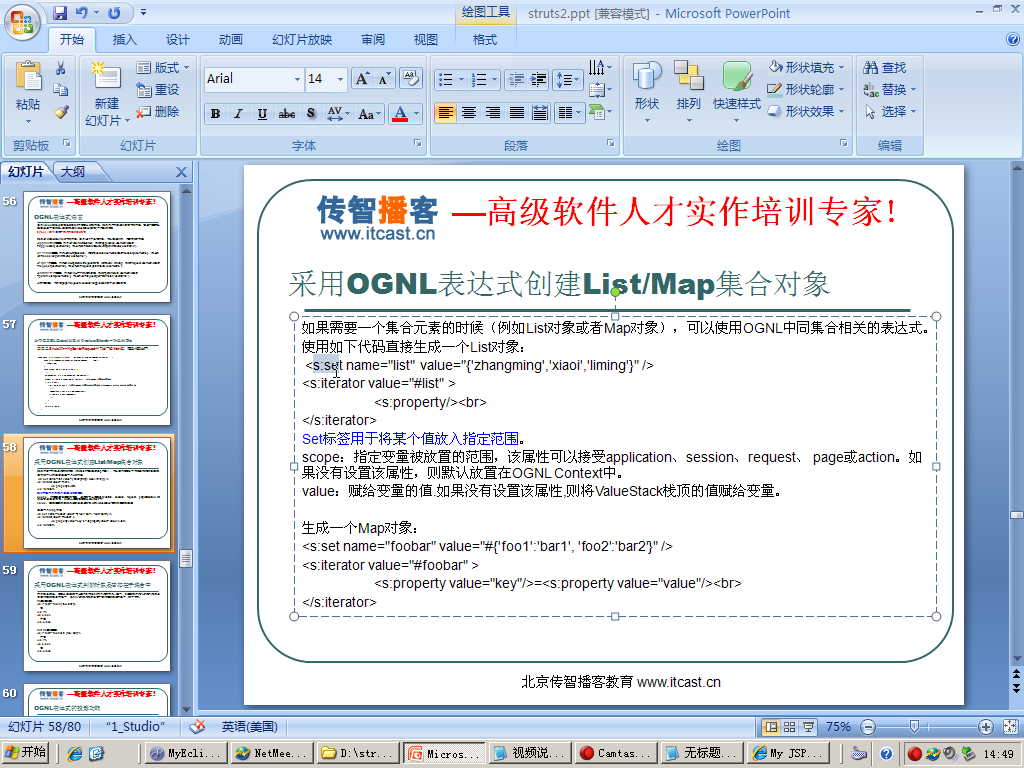Image resolution: width=1024 pixels, height=768 pixels.
Task: Delete the slide (删除)
Action: pyautogui.click(x=158, y=112)
